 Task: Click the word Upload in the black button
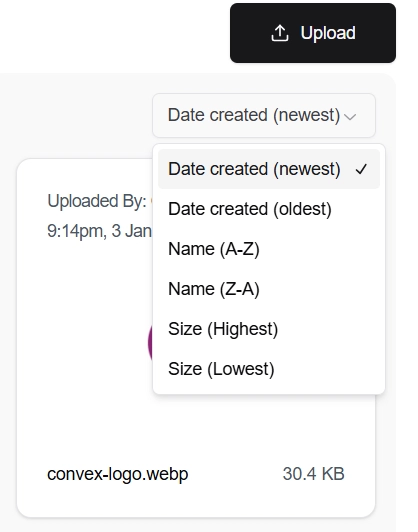328,33
